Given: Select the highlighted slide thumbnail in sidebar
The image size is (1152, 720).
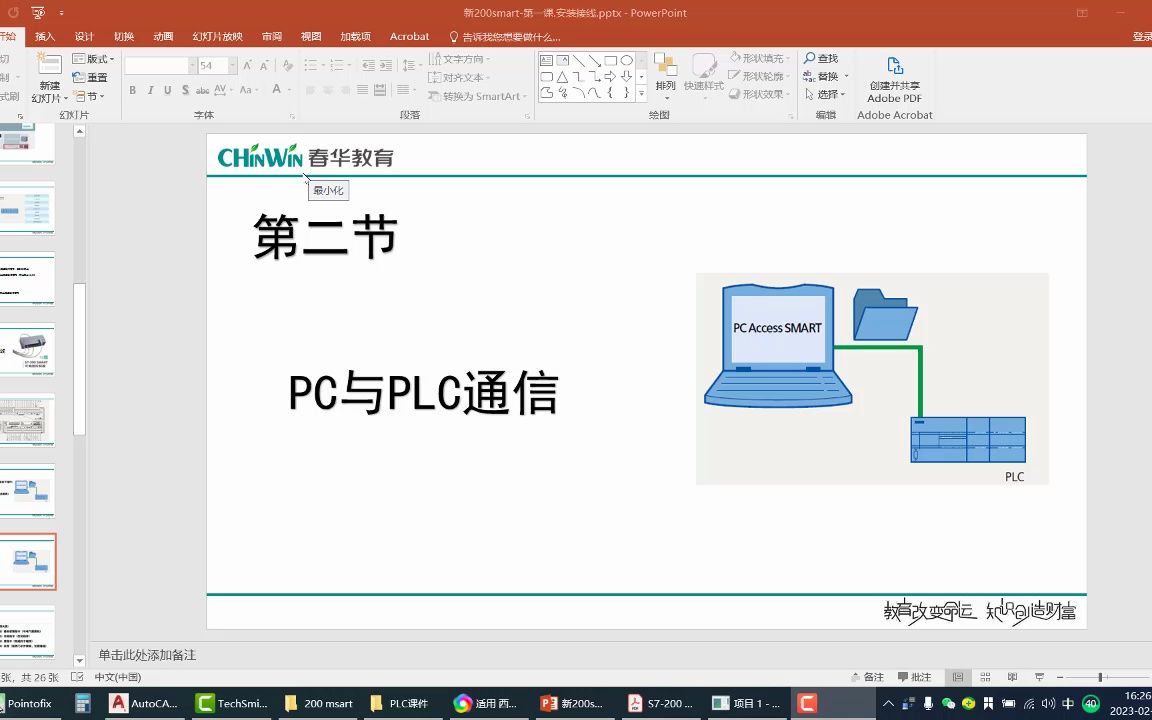Looking at the screenshot, I should [x=28, y=562].
